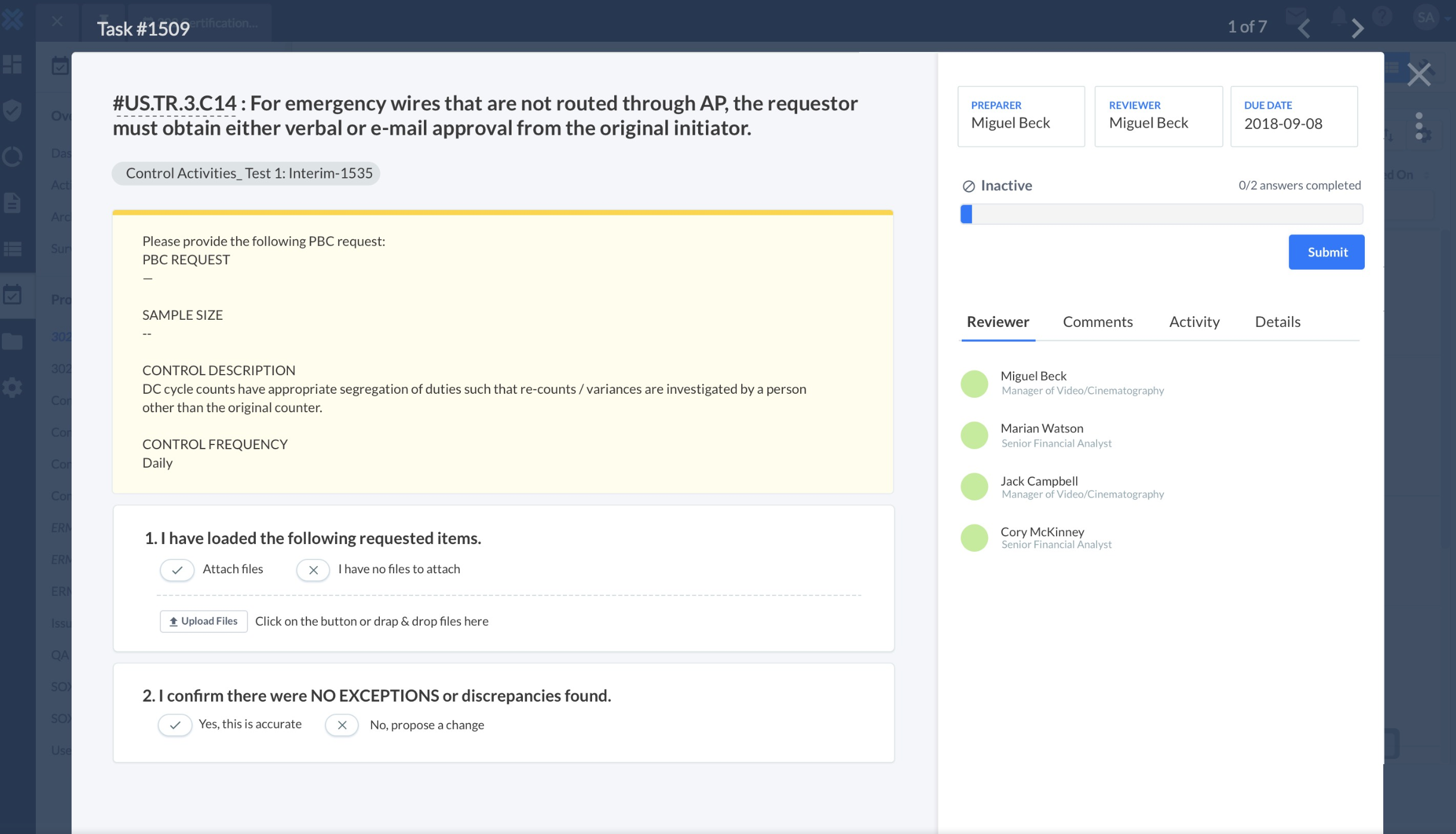Expand the vertical three-dot options menu
Viewport: 1456px width, 834px height.
click(x=1420, y=126)
